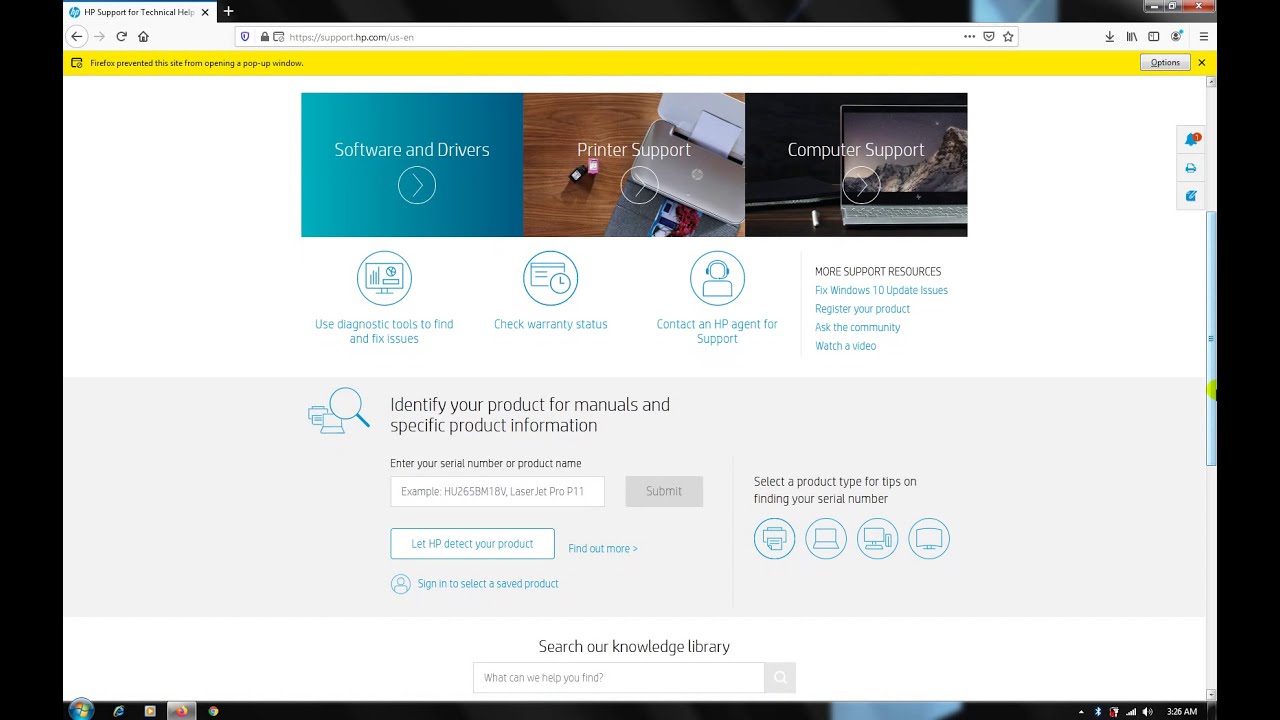Open a new browser tab
This screenshot has height=720, width=1280.
pyautogui.click(x=228, y=11)
